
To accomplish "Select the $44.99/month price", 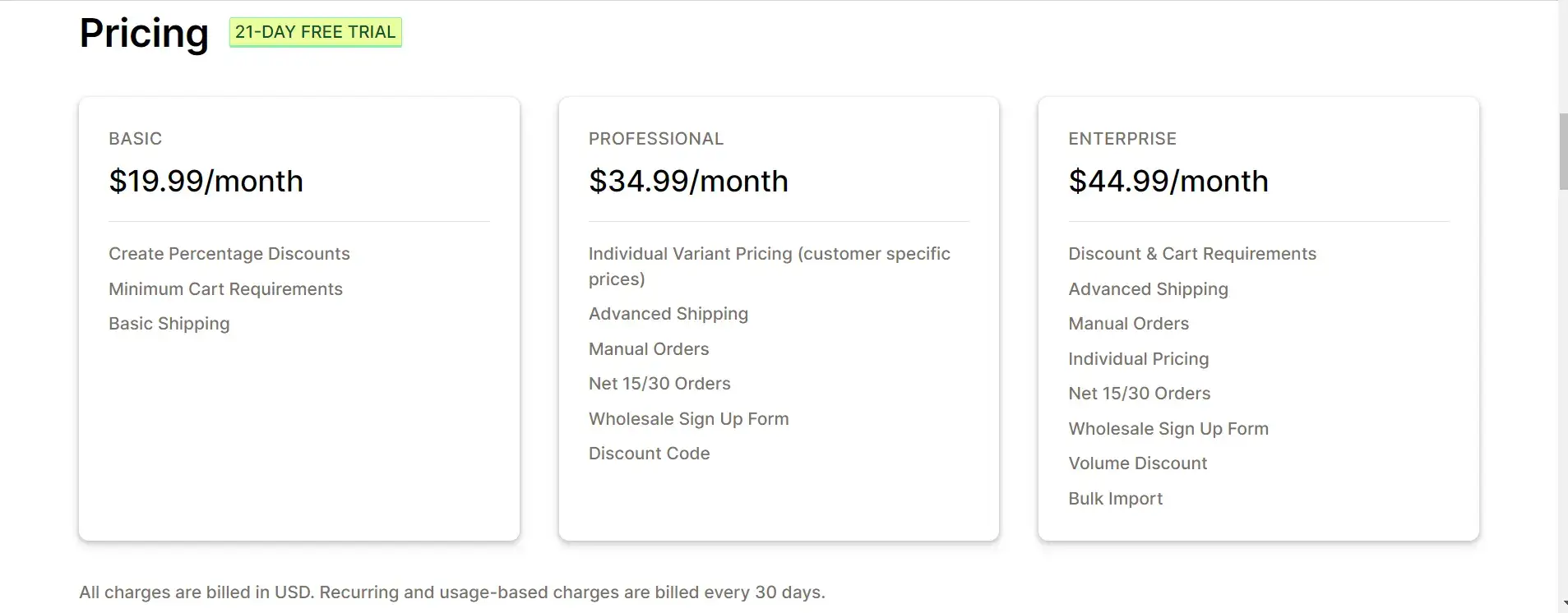I will (x=1168, y=181).
